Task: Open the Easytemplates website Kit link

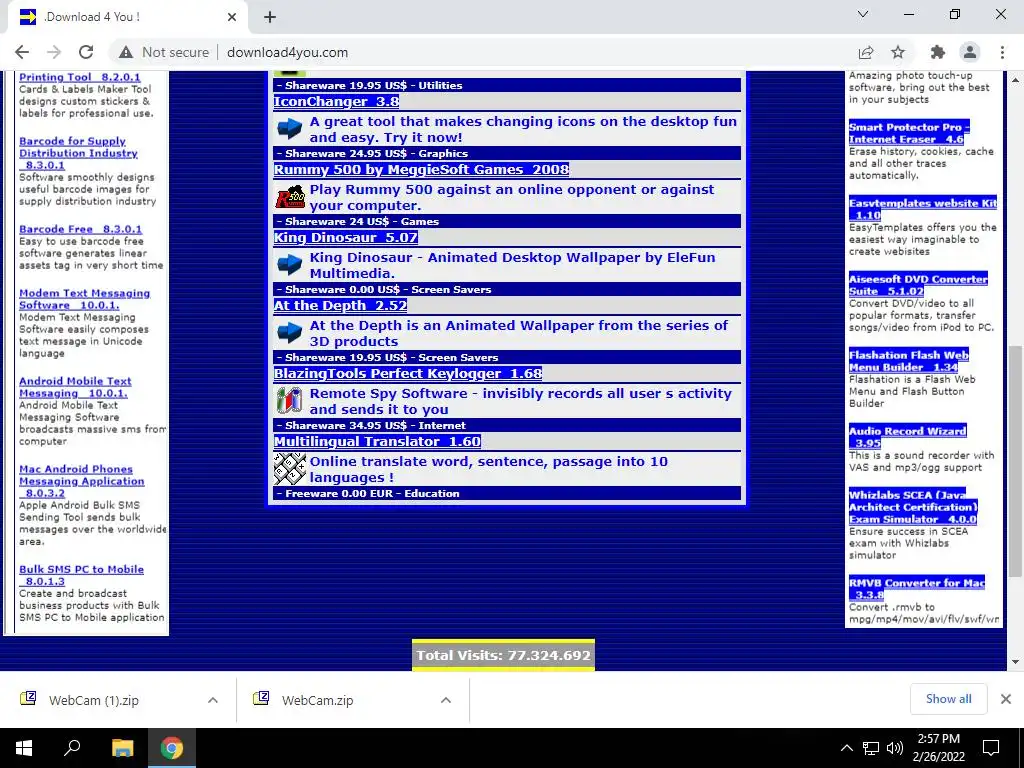Action: pyautogui.click(x=923, y=209)
